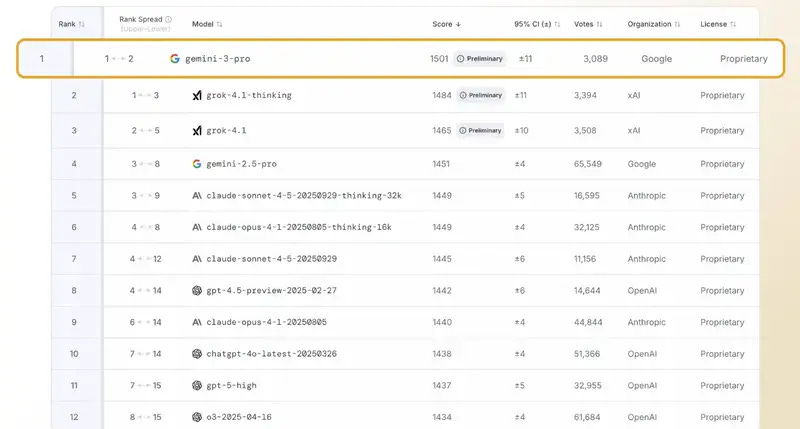Screen dimensions: 800x429
Task: Click the xAI organization cell for grok-4.1-thinking
Action: 634,95
